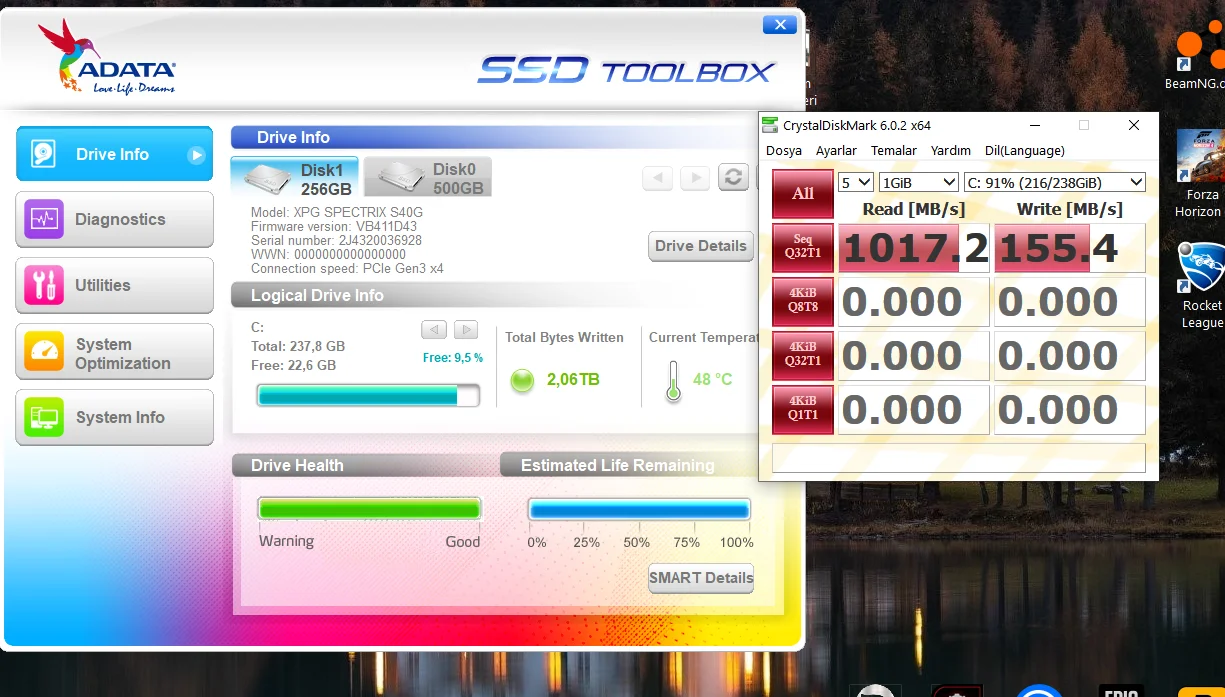Open SMART Details
This screenshot has height=697, width=1225.
click(700, 577)
